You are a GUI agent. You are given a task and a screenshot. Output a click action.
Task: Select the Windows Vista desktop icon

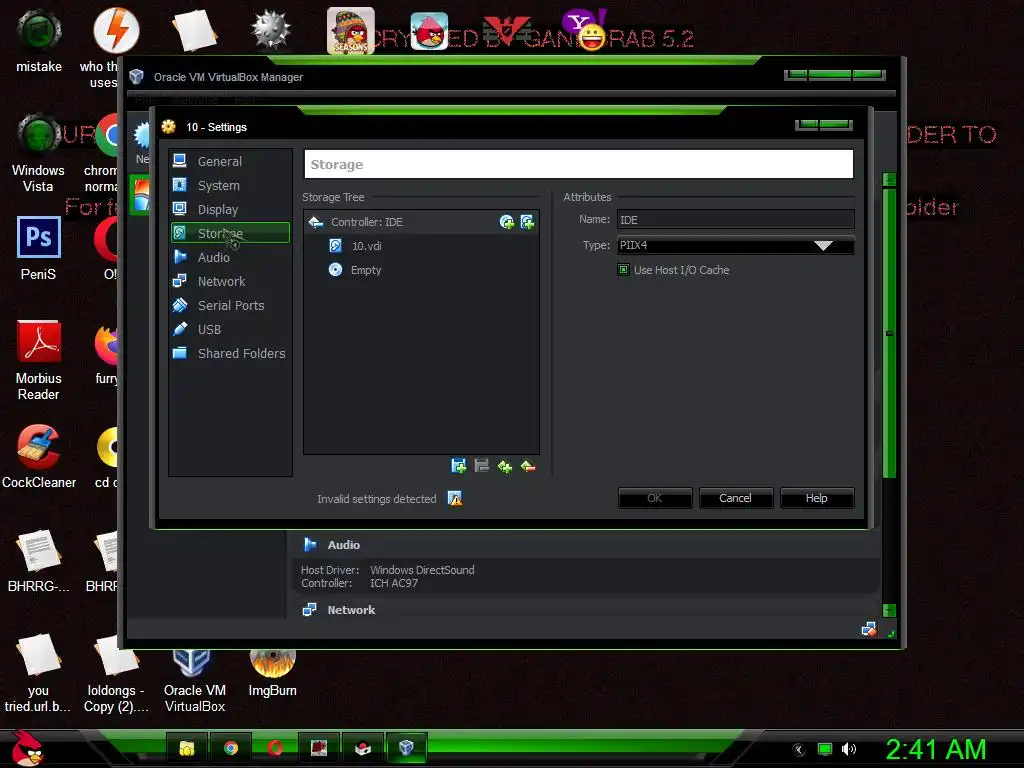39,153
